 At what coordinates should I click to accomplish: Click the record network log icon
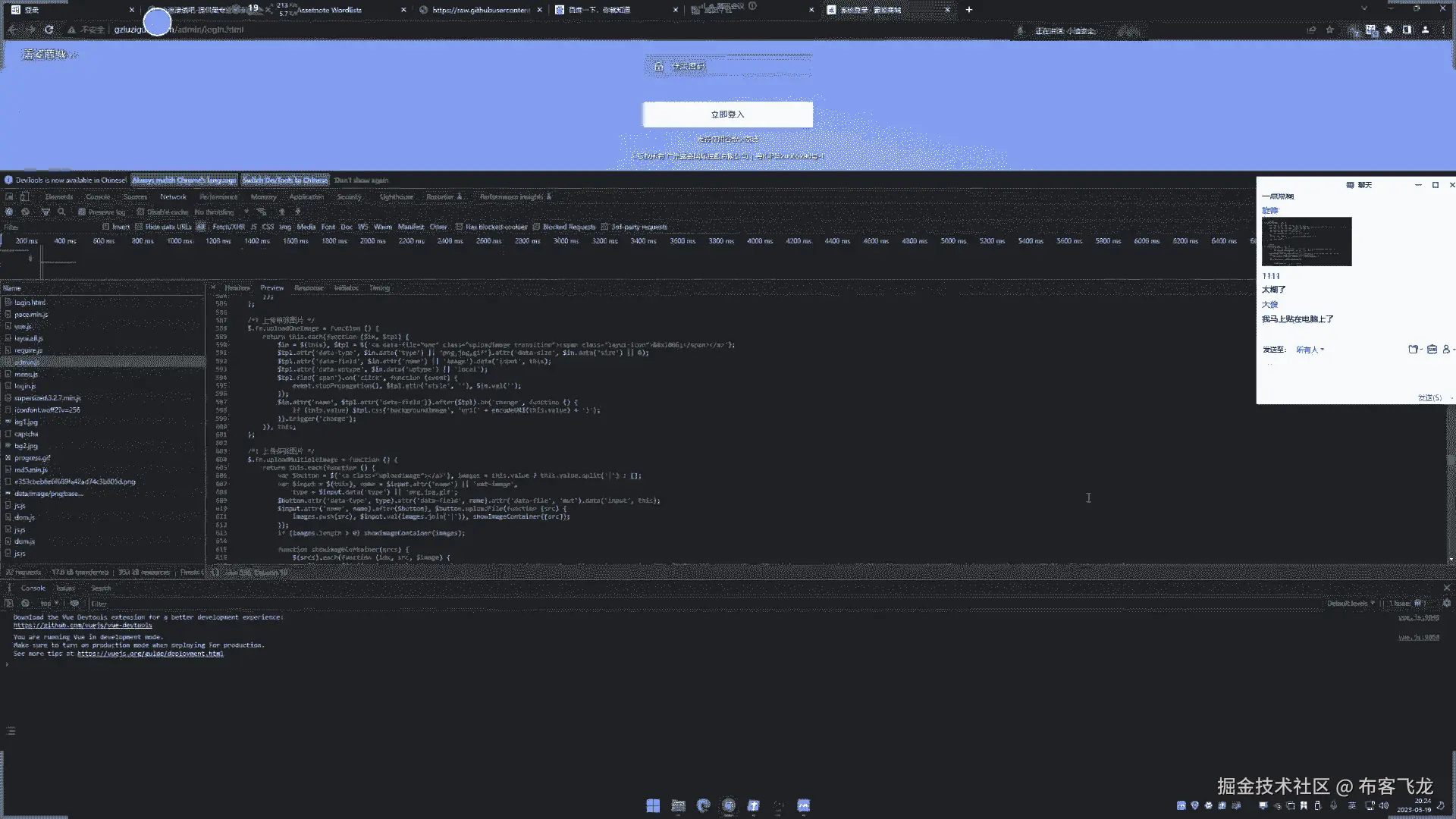coord(9,212)
